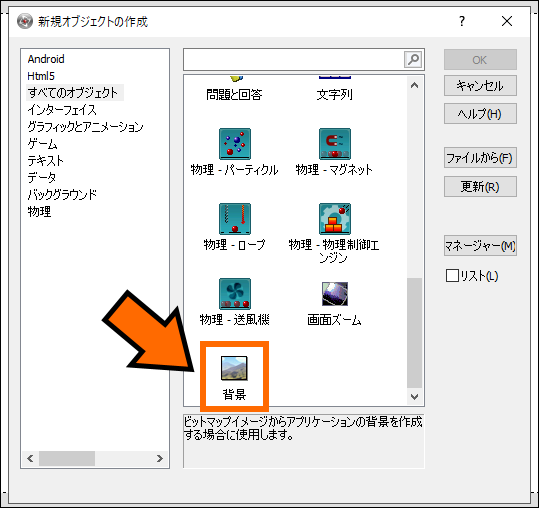The height and width of the screenshot is (508, 539).
Task: Select the 物理 - 送風機 fan icon
Action: coord(235,294)
